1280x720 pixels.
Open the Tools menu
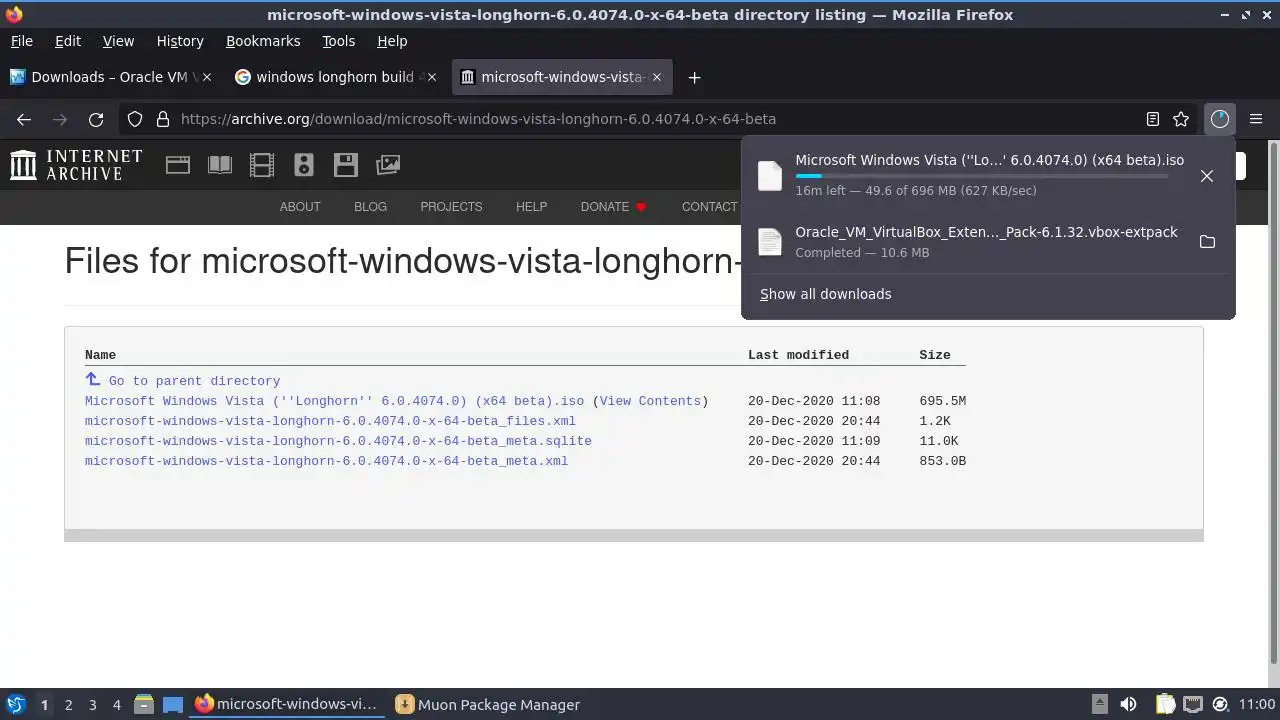coord(338,41)
